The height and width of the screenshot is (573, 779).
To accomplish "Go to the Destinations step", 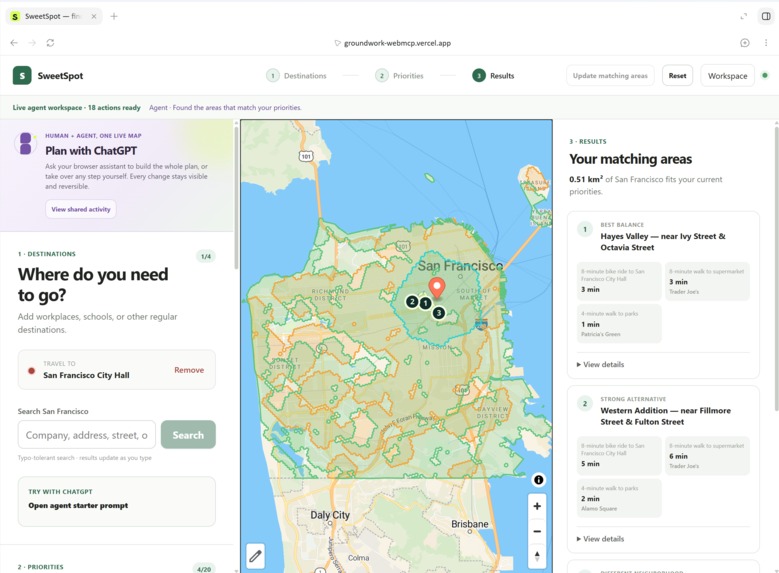I will click(297, 76).
